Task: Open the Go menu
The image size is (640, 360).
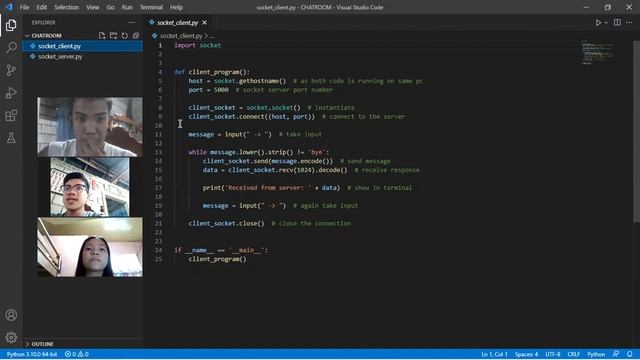Action: [111, 7]
